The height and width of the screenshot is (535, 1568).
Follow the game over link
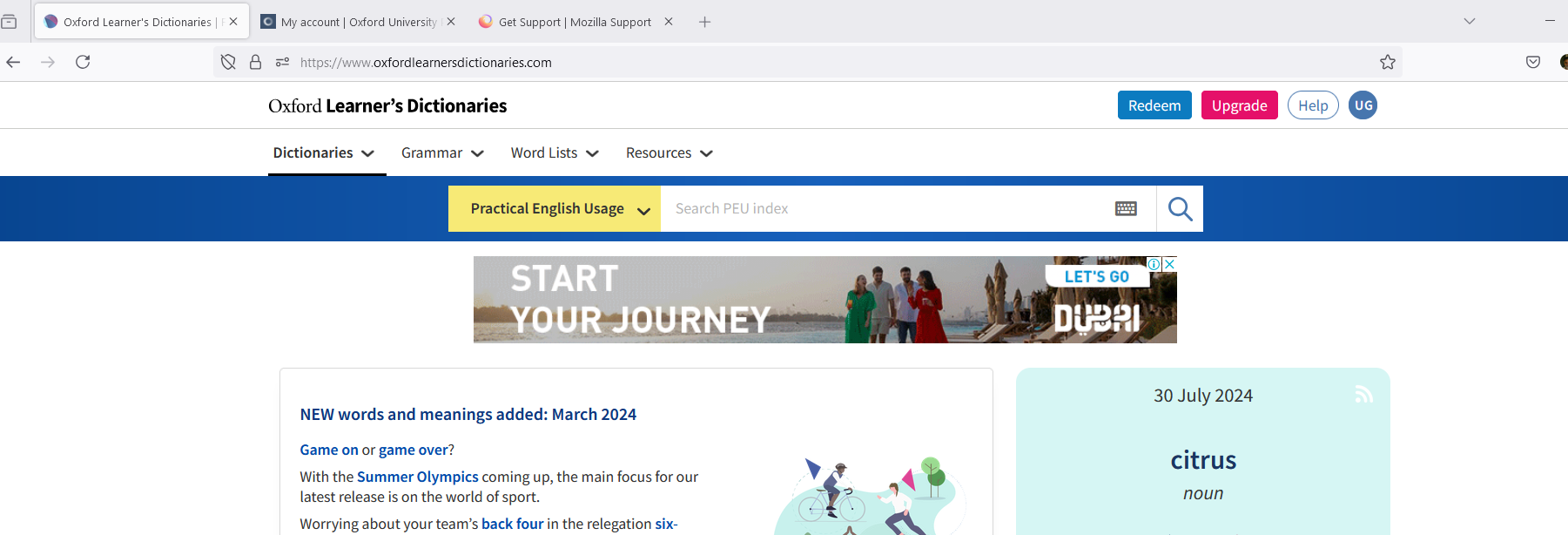(x=414, y=450)
